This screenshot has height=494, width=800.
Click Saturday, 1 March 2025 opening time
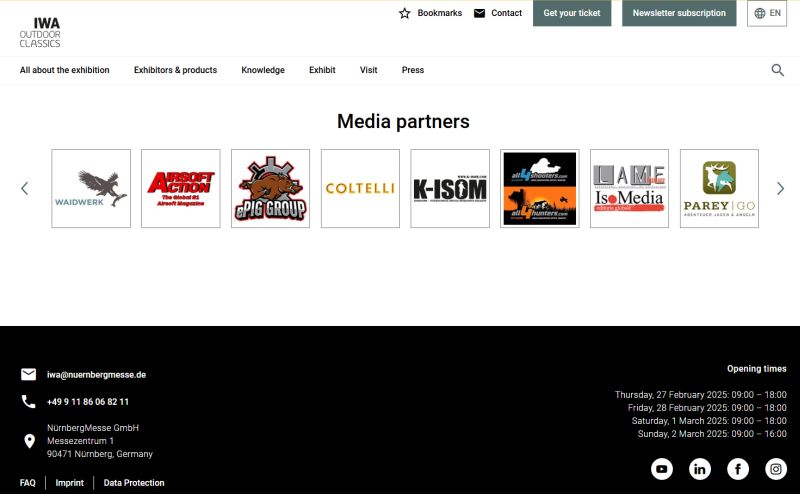click(709, 421)
